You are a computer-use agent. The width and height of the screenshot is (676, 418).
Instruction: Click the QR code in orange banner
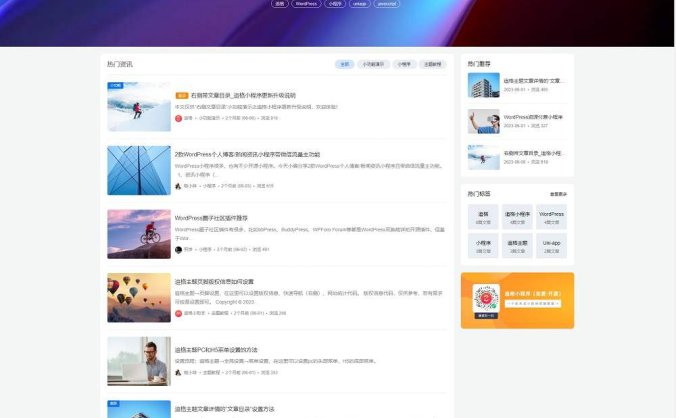point(486,300)
